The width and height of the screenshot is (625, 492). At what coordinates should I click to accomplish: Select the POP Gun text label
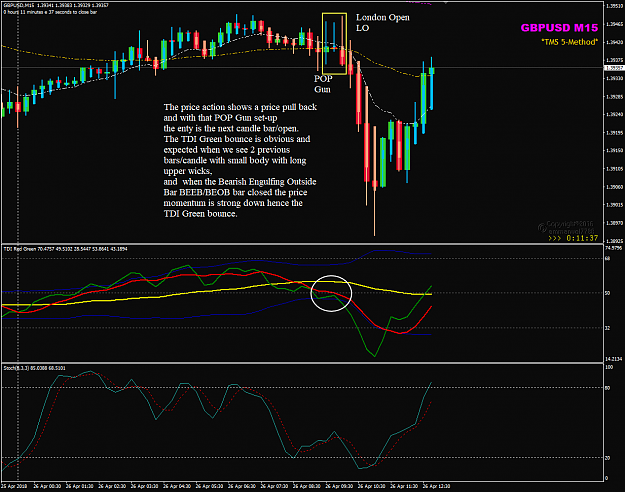tap(323, 84)
